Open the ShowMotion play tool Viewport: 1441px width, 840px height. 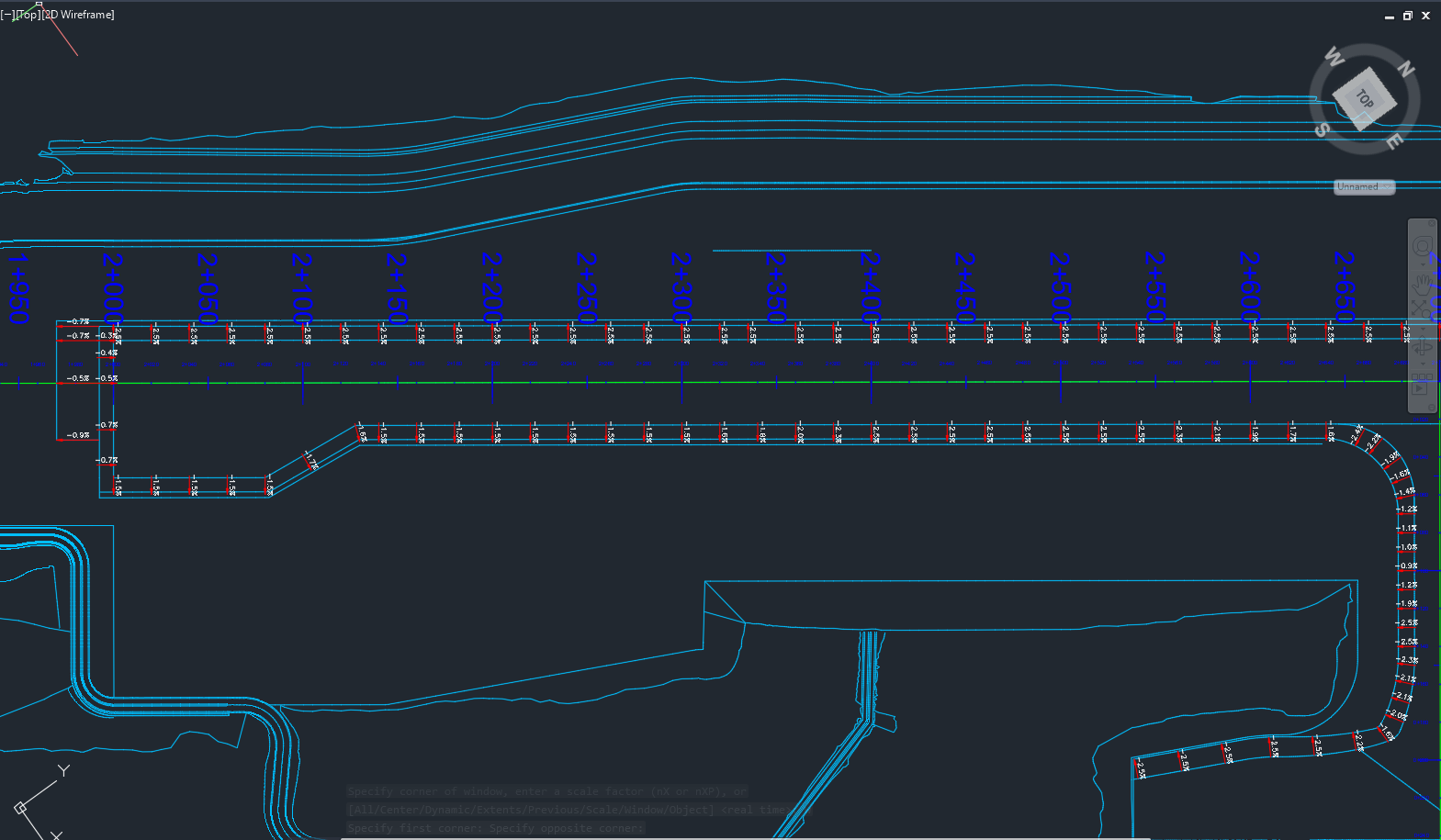tap(1421, 383)
